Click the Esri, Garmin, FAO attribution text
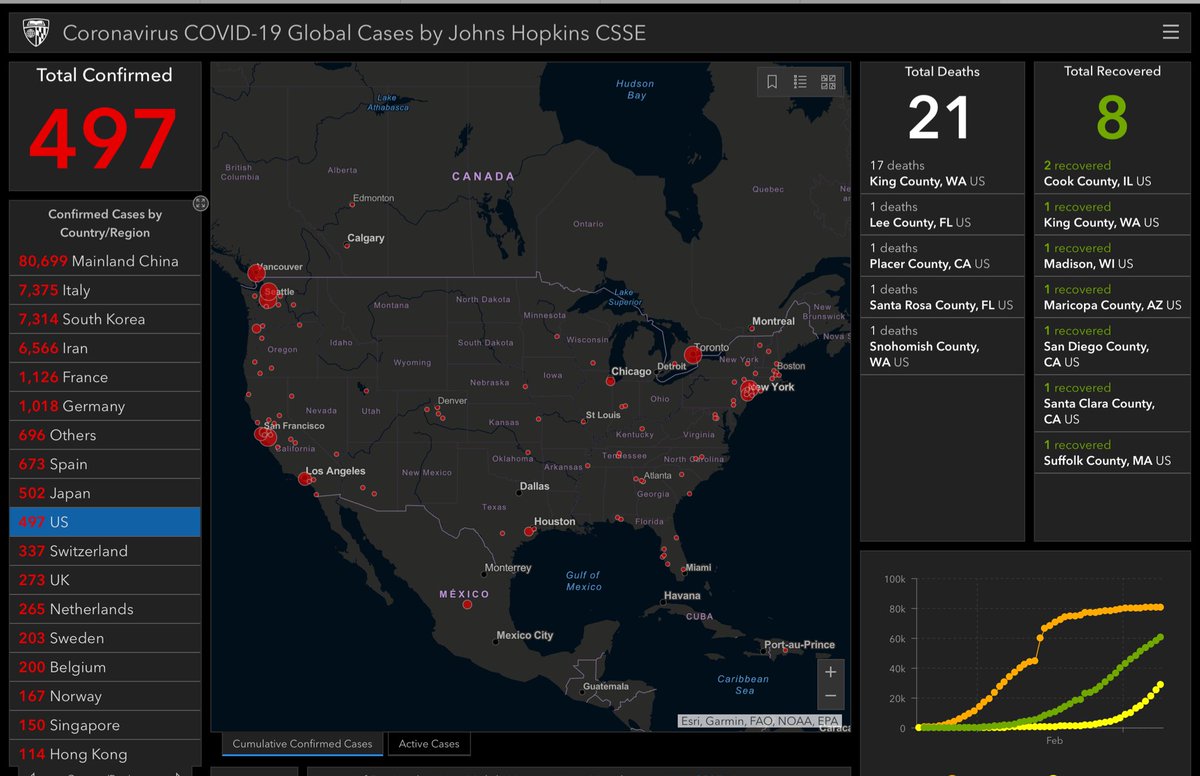 [x=759, y=720]
